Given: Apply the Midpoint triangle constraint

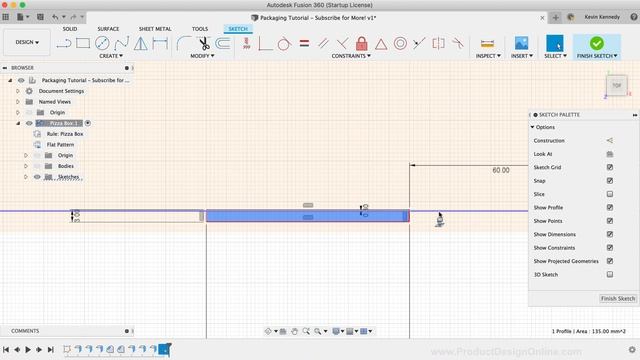Looking at the screenshot, I should [x=381, y=44].
